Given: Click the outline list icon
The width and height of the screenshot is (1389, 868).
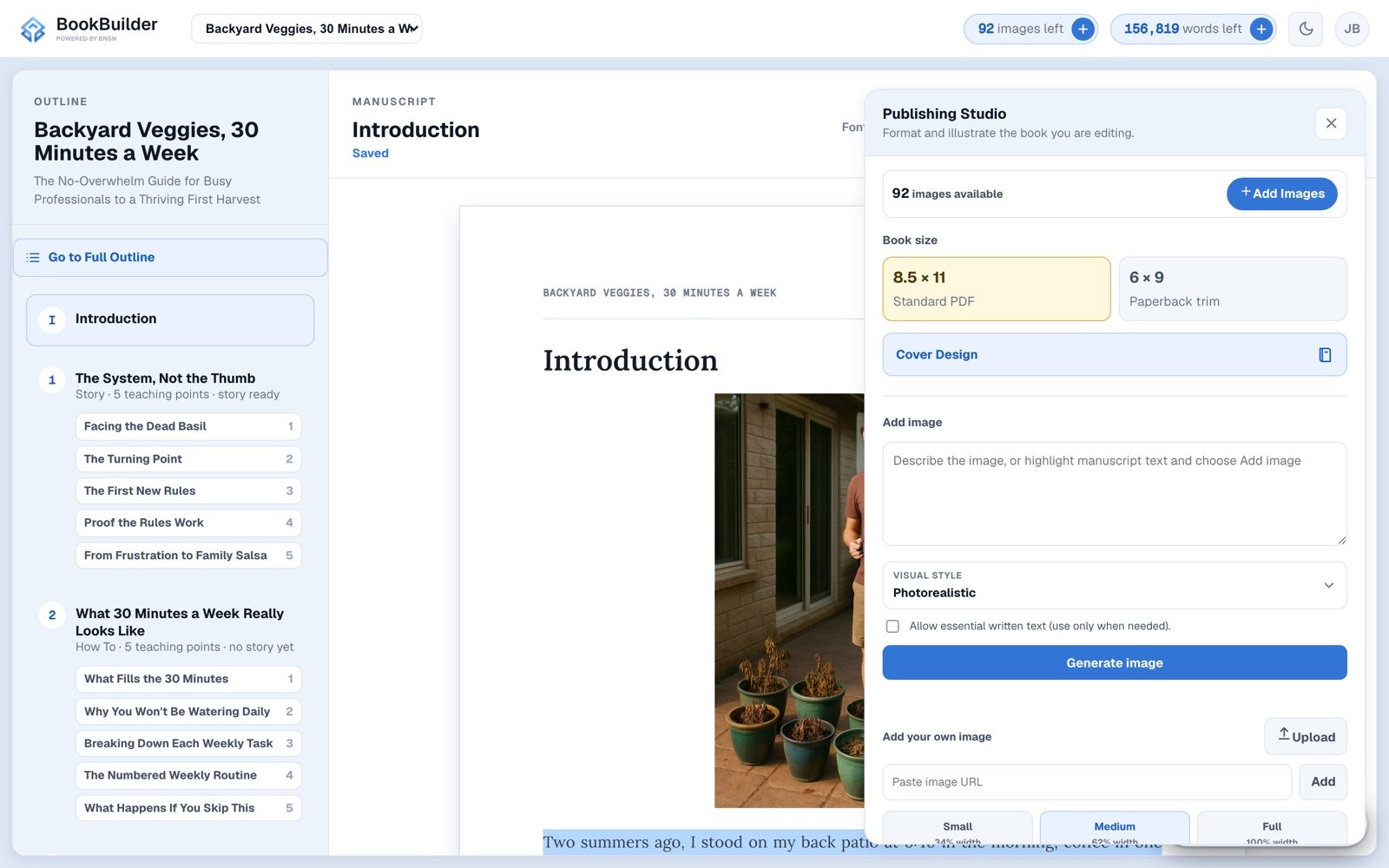Looking at the screenshot, I should 33,258.
